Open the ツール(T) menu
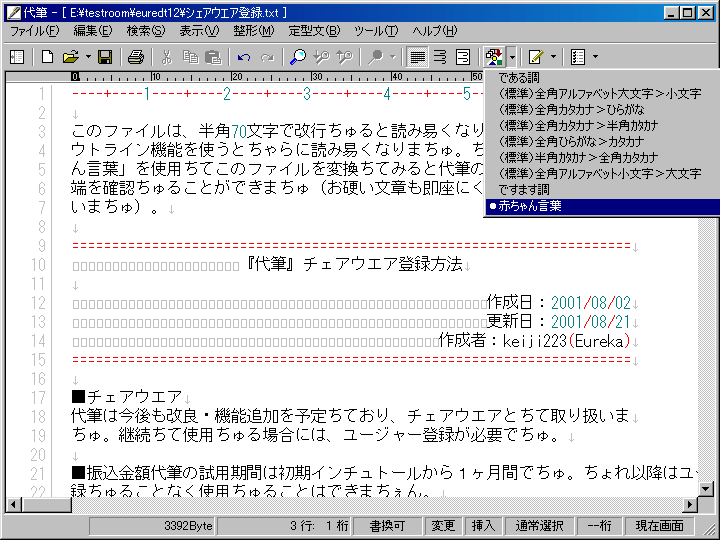Image resolution: width=720 pixels, height=540 pixels. 376,31
